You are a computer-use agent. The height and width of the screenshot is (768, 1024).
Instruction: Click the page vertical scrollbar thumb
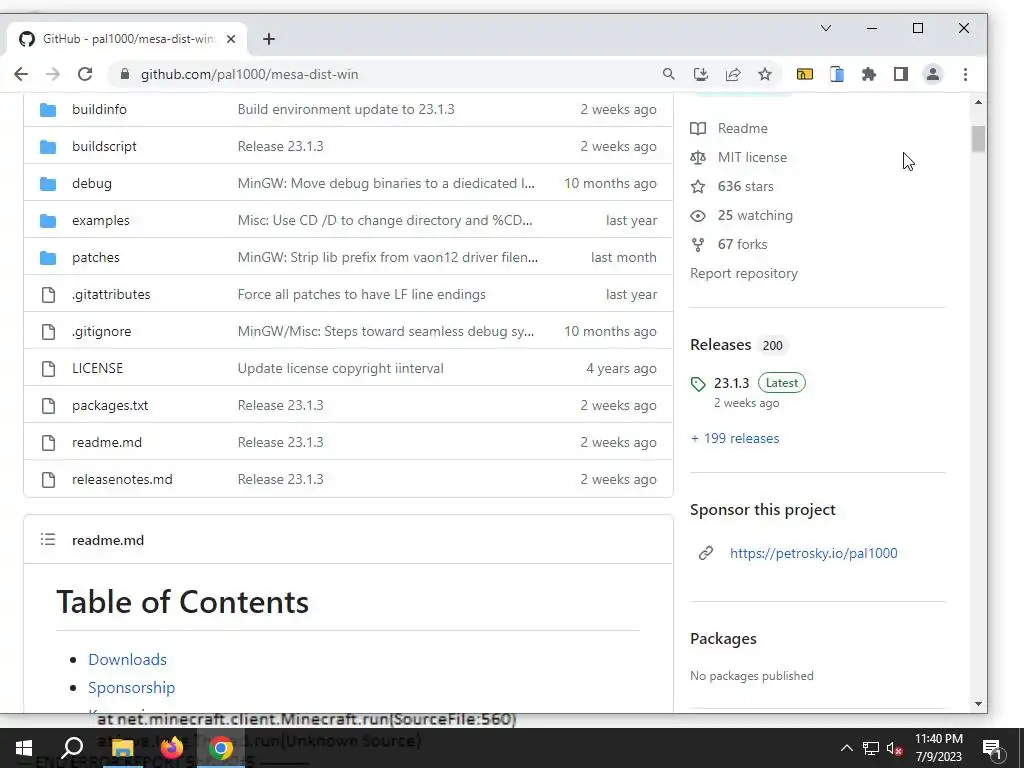point(978,139)
